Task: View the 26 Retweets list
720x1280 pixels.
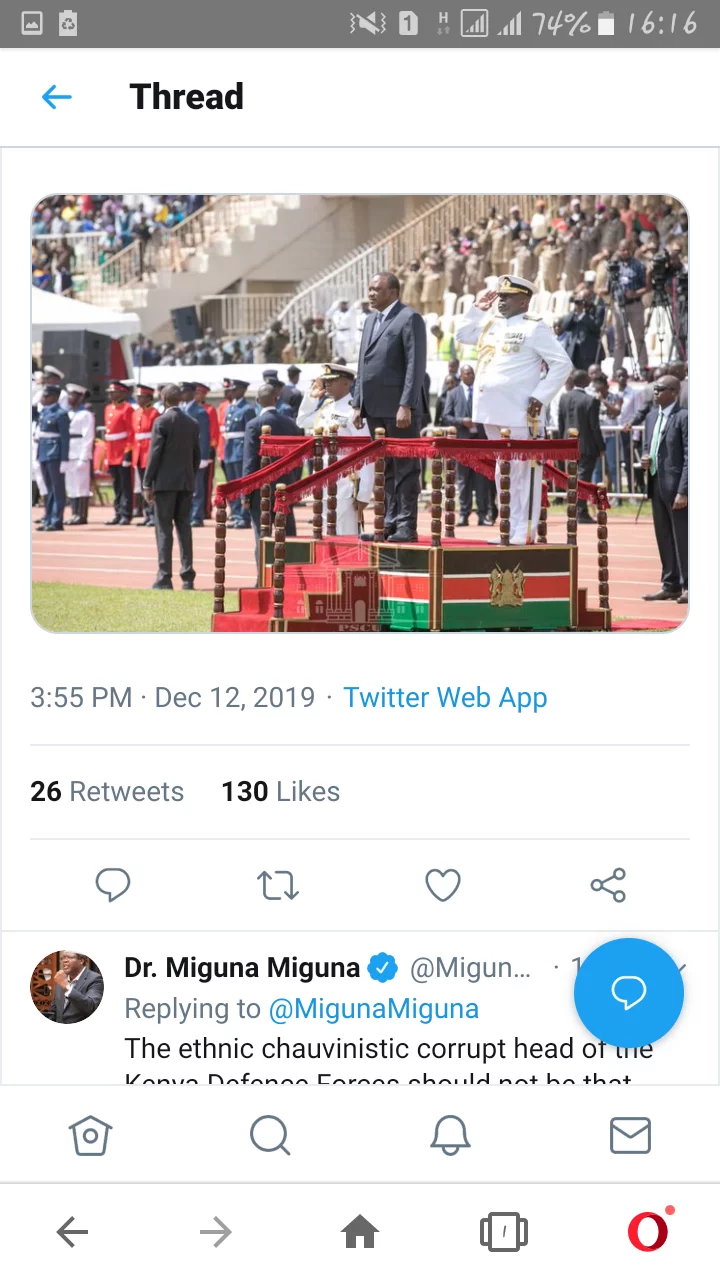Action: point(107,791)
